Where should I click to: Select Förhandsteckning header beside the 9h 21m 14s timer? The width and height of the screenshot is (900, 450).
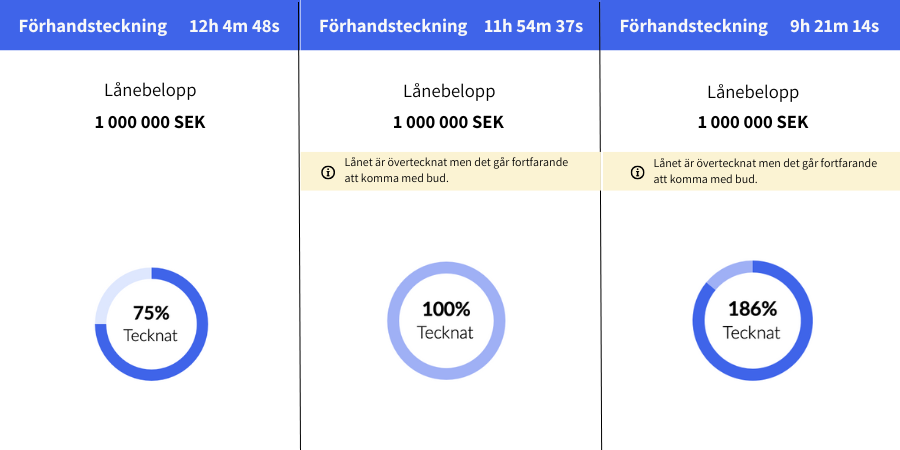coord(694,26)
